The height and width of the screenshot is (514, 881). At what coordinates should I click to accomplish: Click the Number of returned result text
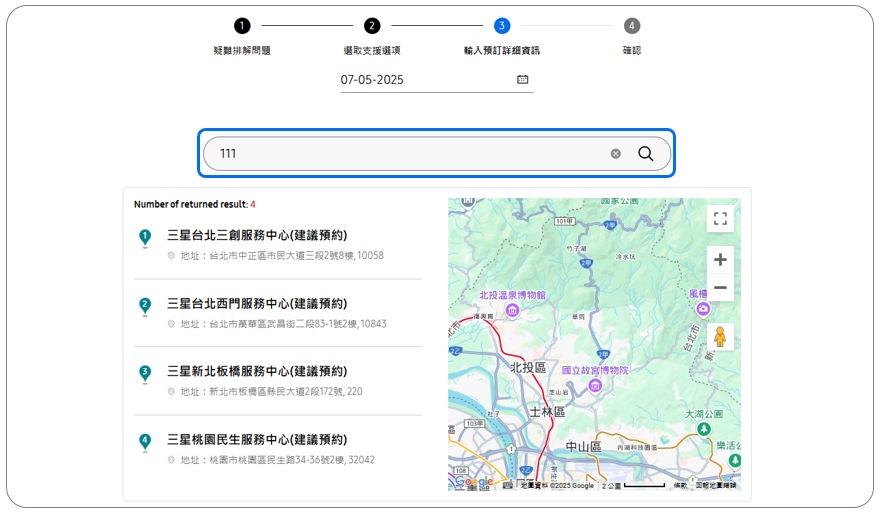point(194,204)
